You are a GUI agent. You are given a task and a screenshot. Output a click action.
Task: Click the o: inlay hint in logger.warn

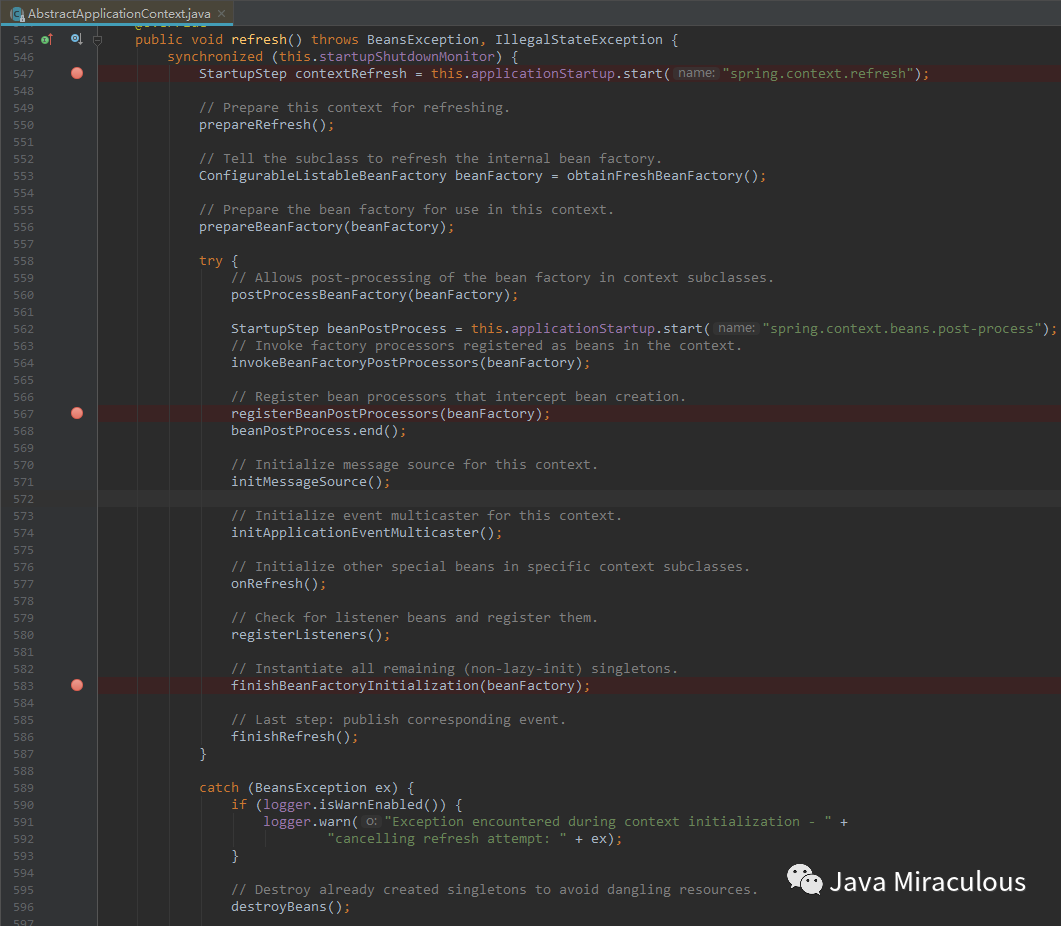pyautogui.click(x=371, y=821)
